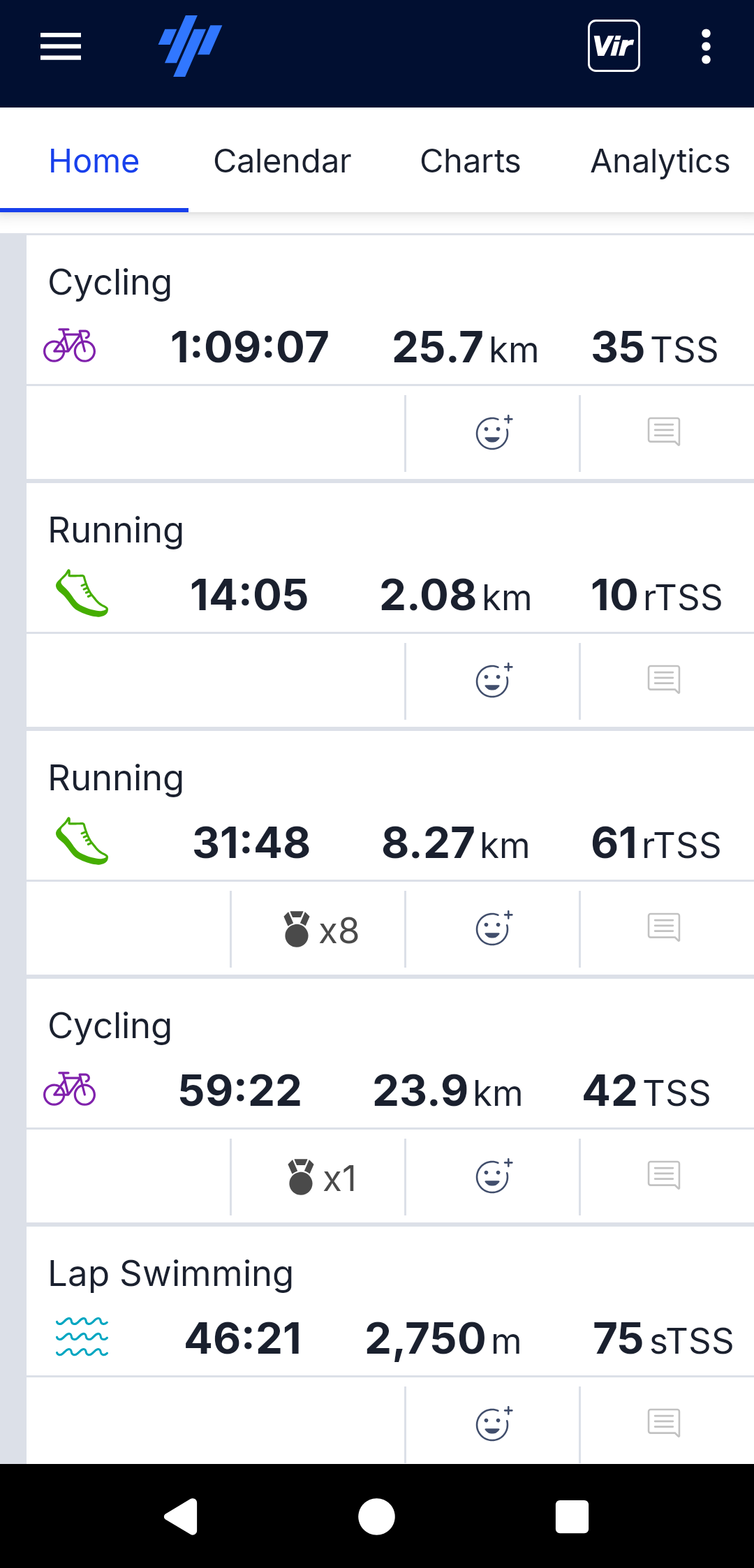Open comments on 59:22 Cycling workout
754x1568 pixels.
[664, 1176]
